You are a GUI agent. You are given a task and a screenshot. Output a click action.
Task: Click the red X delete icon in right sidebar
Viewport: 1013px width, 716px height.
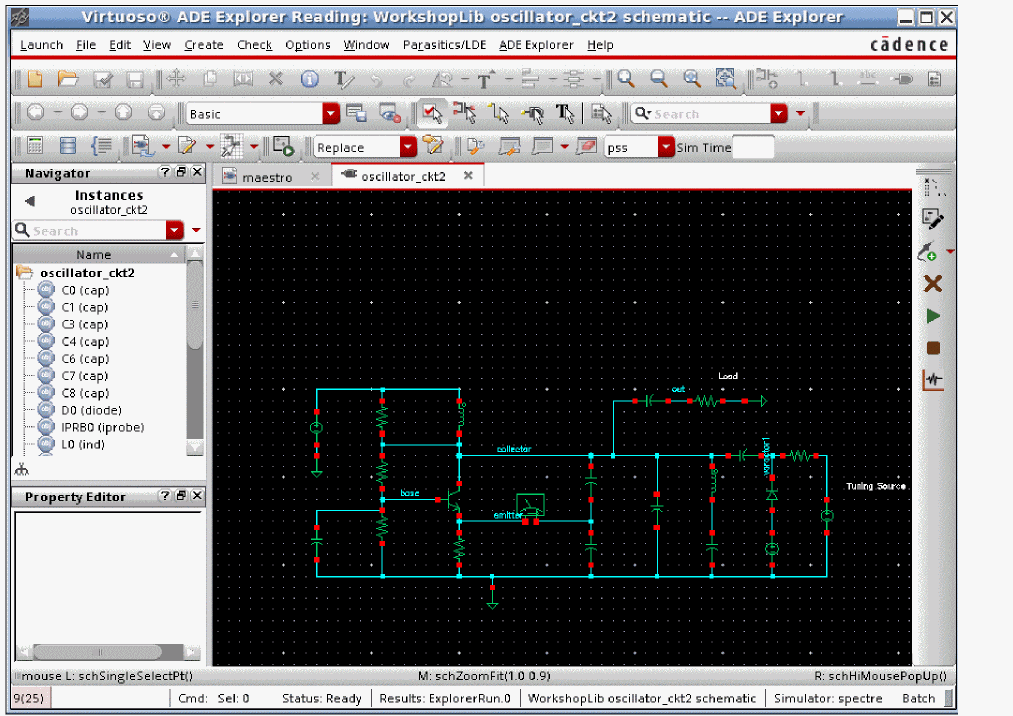(x=933, y=284)
